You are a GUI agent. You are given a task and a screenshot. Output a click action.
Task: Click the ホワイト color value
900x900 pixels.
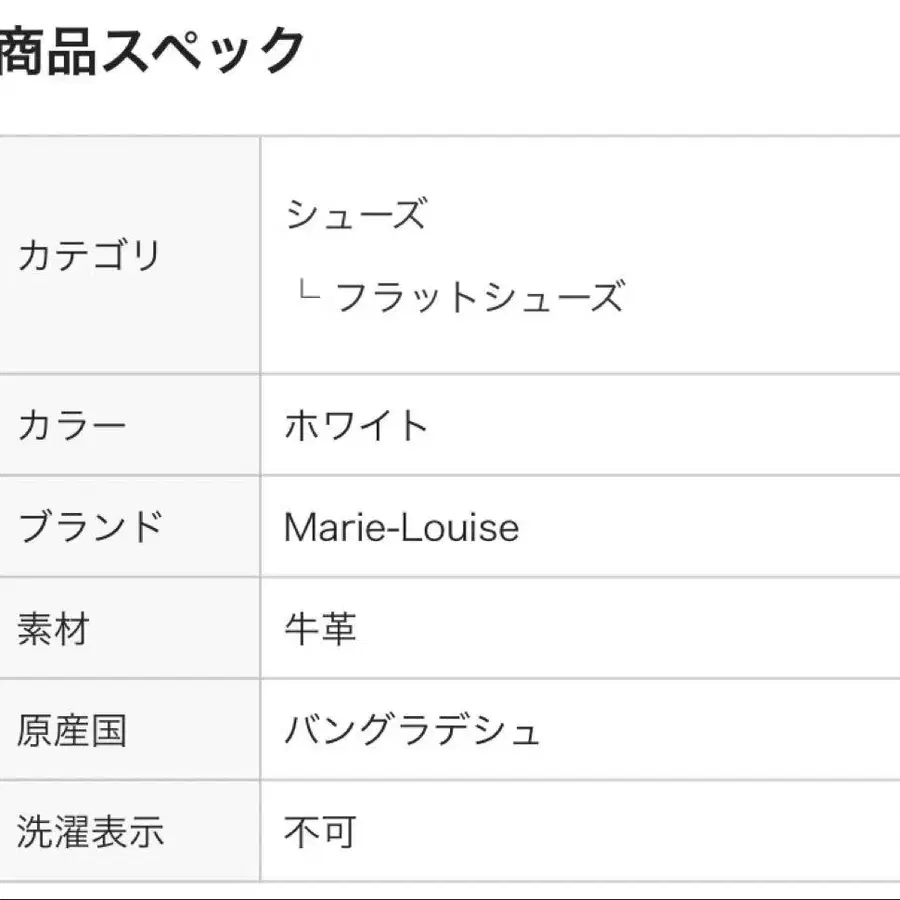pos(356,425)
